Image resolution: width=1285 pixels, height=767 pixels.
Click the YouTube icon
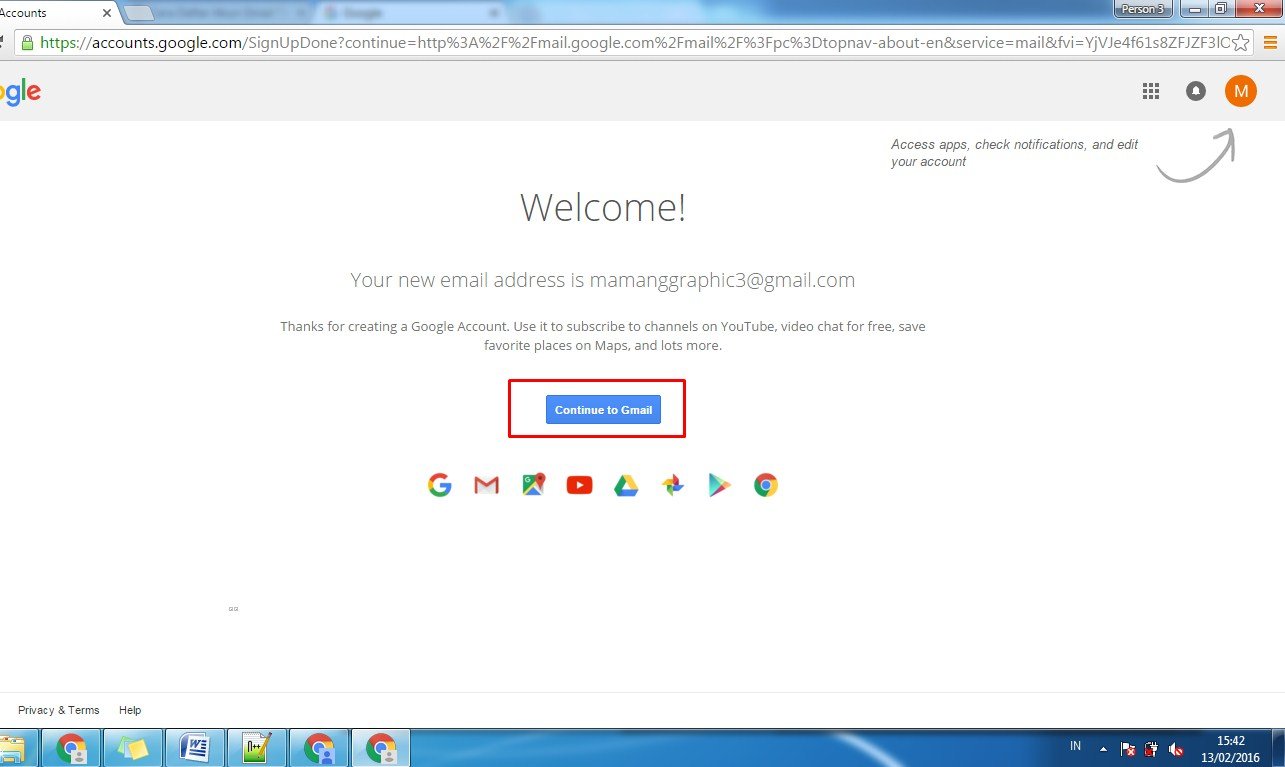579,485
